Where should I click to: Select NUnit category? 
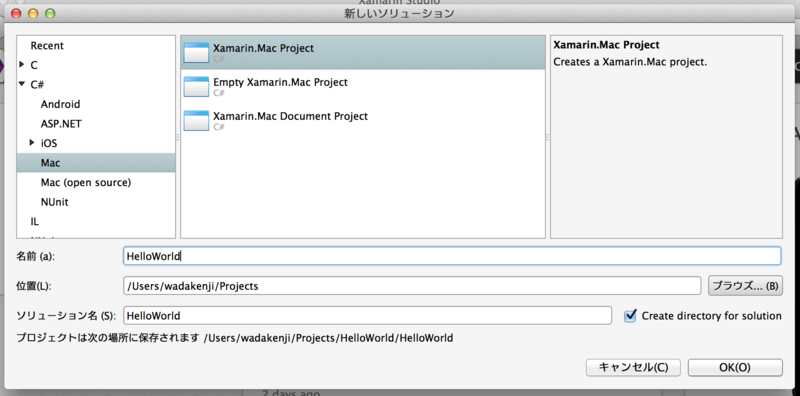55,202
